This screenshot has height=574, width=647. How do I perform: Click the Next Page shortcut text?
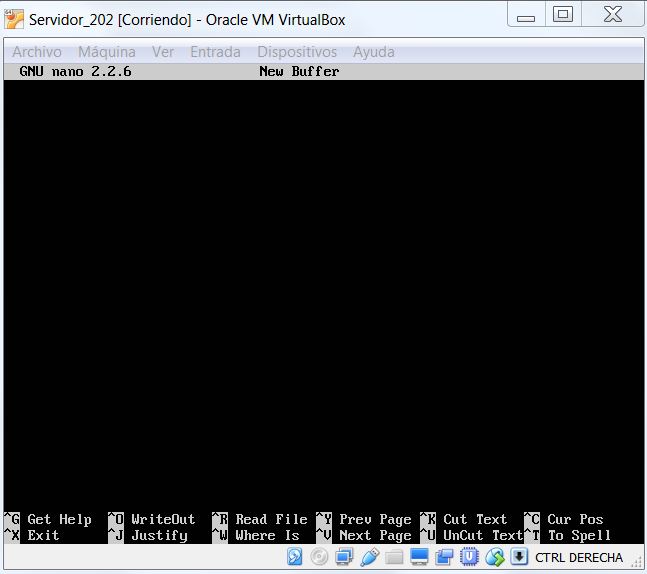(375, 536)
